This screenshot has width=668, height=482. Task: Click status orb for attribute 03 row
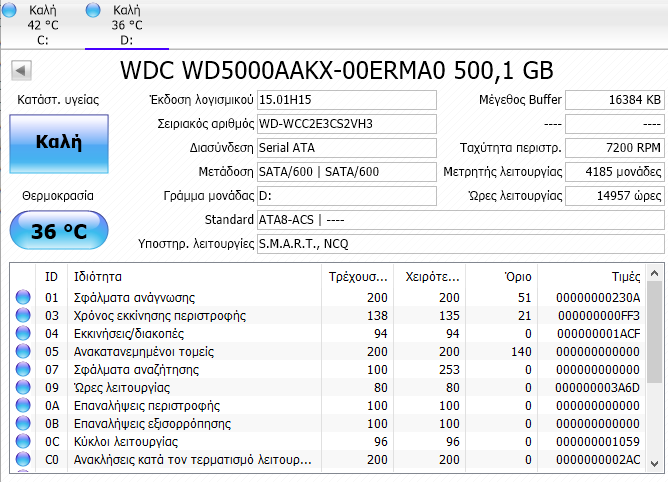(23, 315)
